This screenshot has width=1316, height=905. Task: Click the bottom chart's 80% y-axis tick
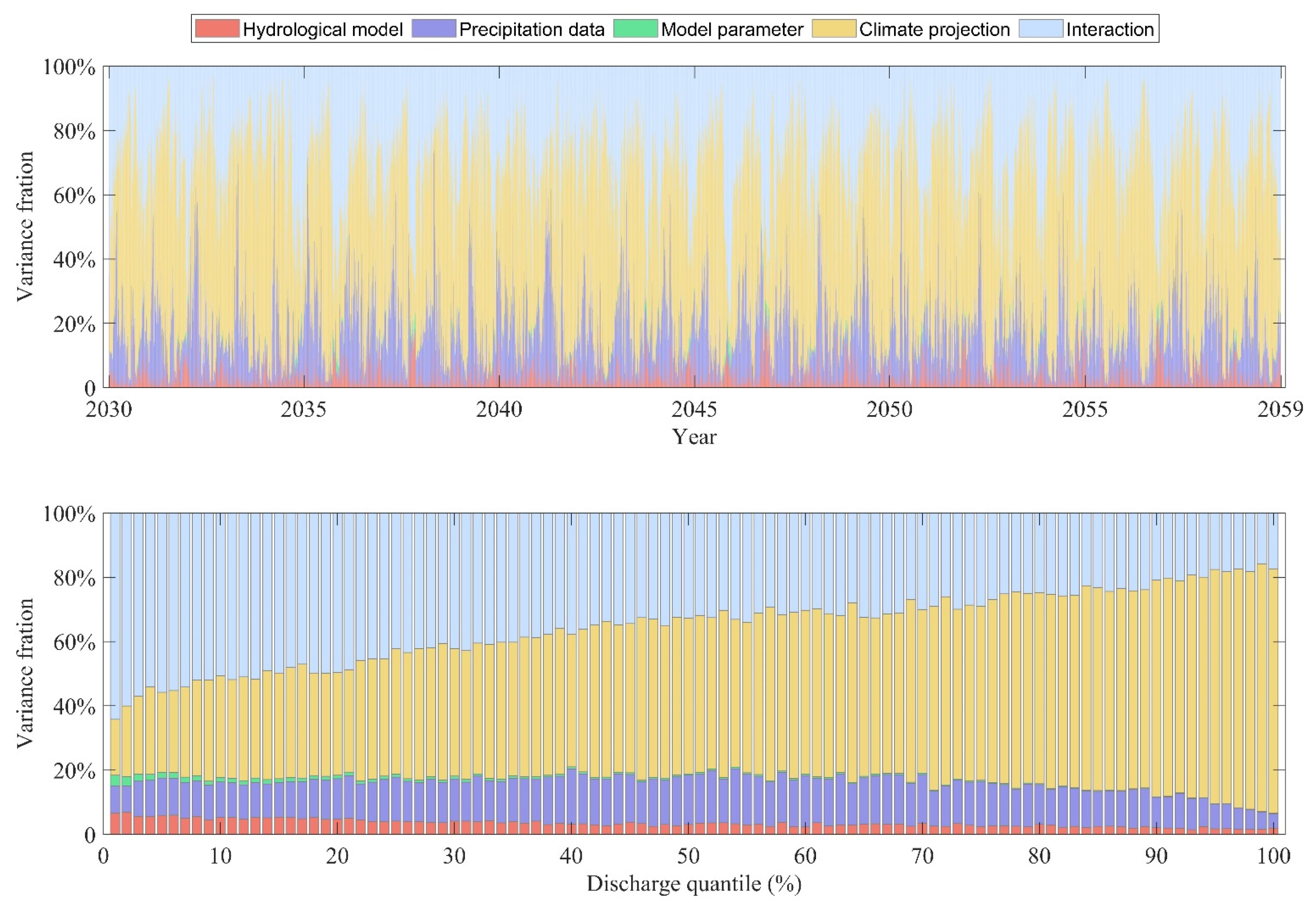[74, 579]
